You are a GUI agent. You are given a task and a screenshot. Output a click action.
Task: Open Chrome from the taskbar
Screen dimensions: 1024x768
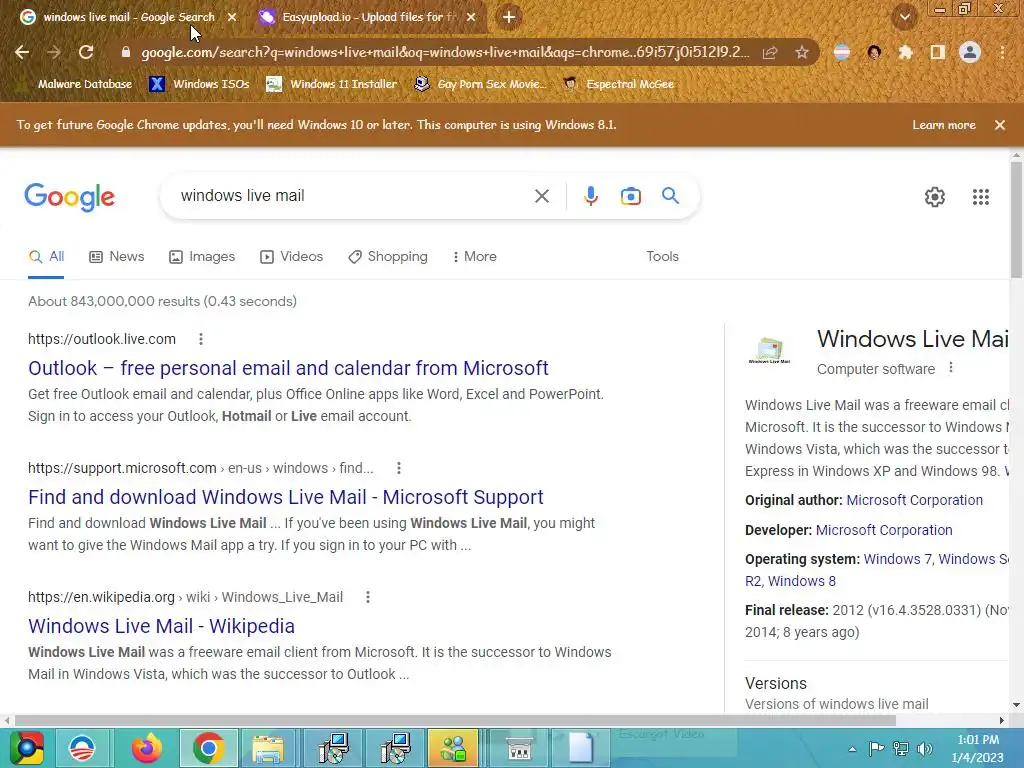(208, 748)
